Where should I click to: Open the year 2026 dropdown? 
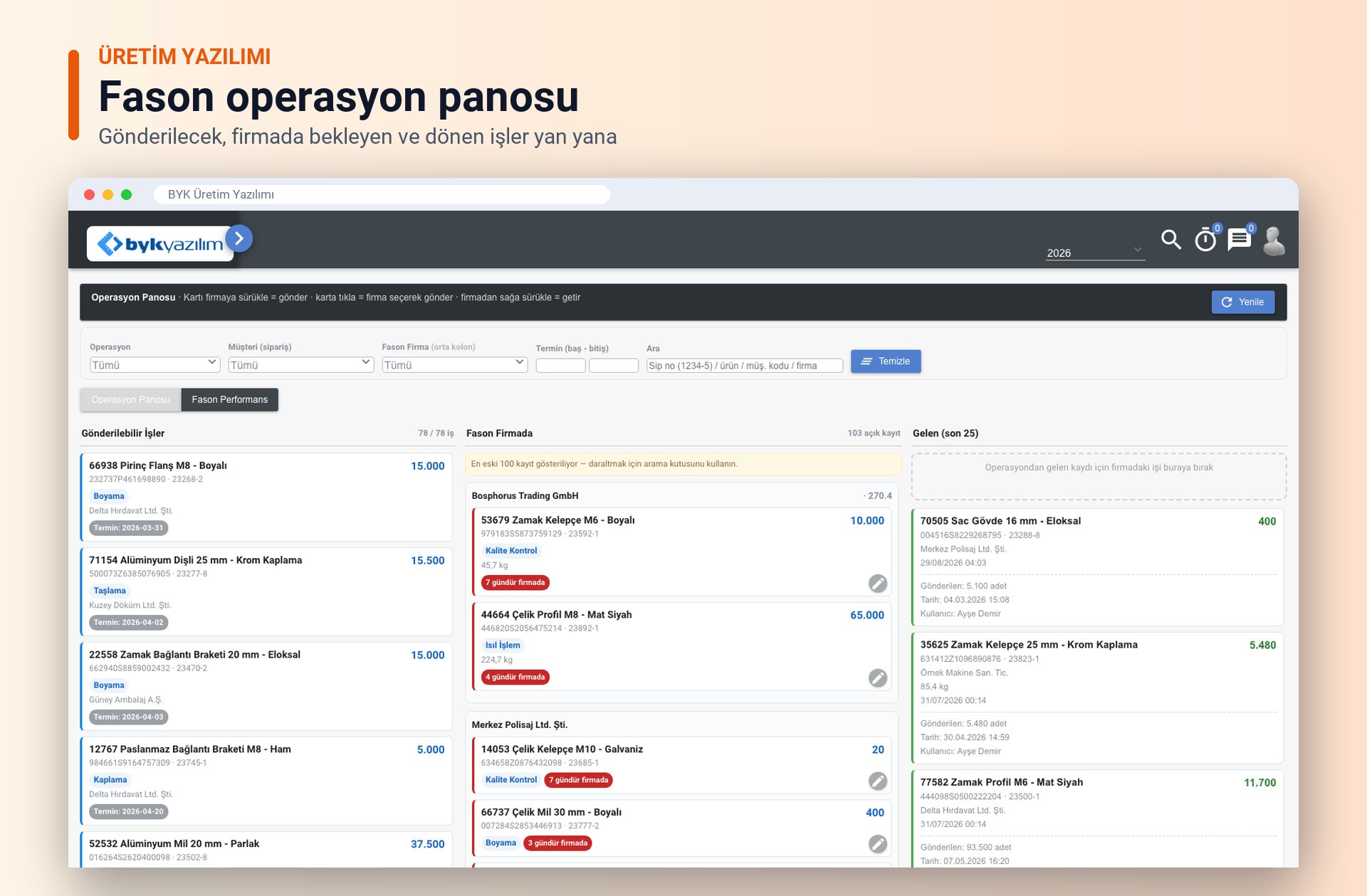coord(1095,253)
